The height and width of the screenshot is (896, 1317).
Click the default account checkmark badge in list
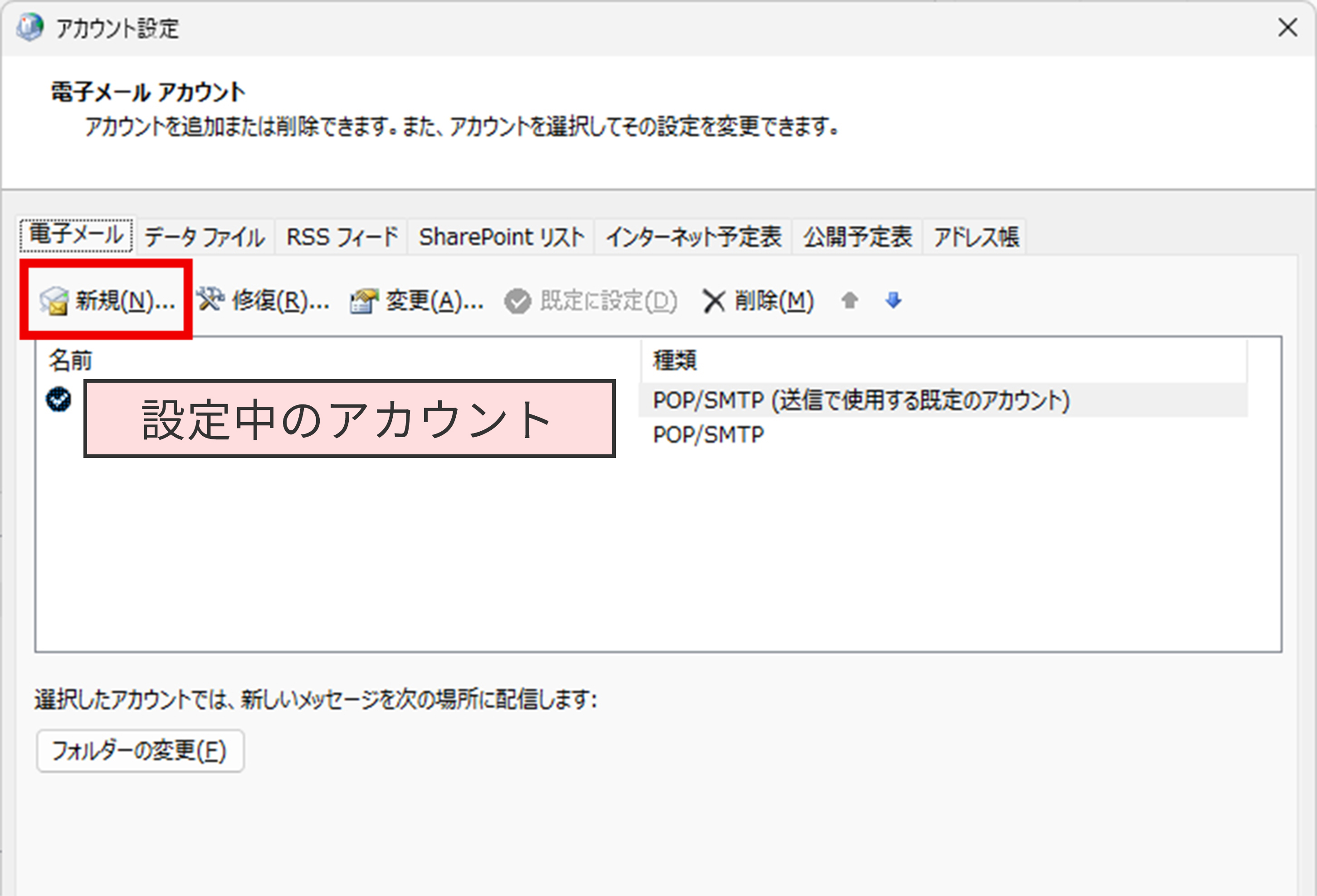[x=59, y=399]
